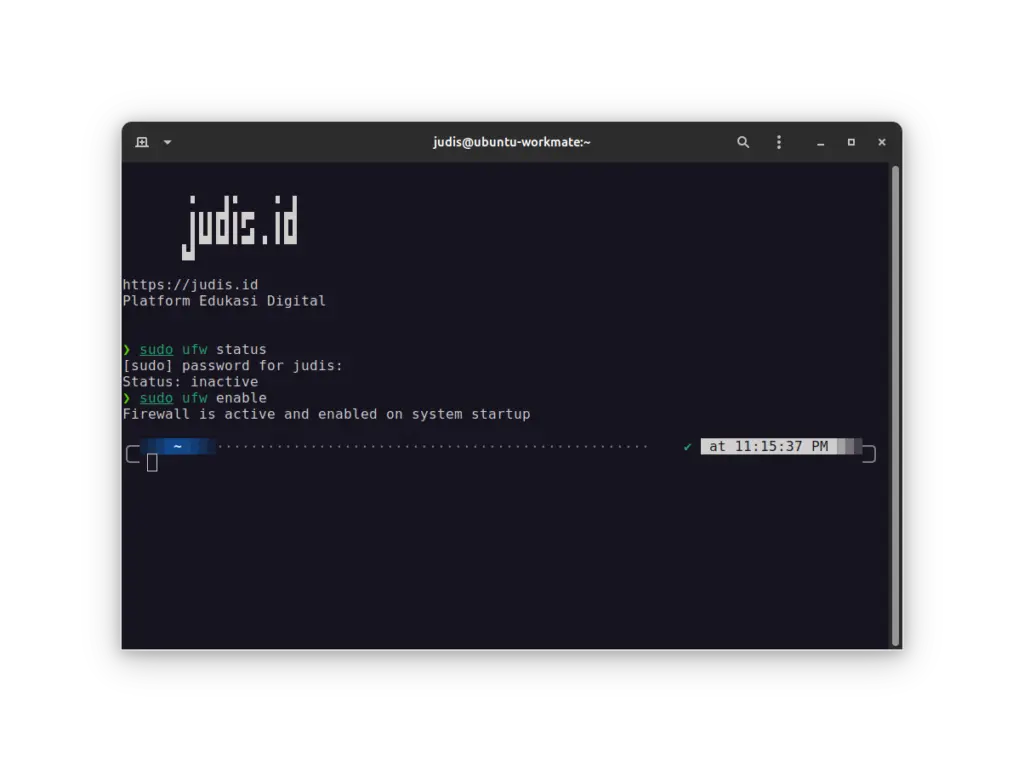Open the https://judis.id link
The height and width of the screenshot is (771, 1024).
pos(190,284)
